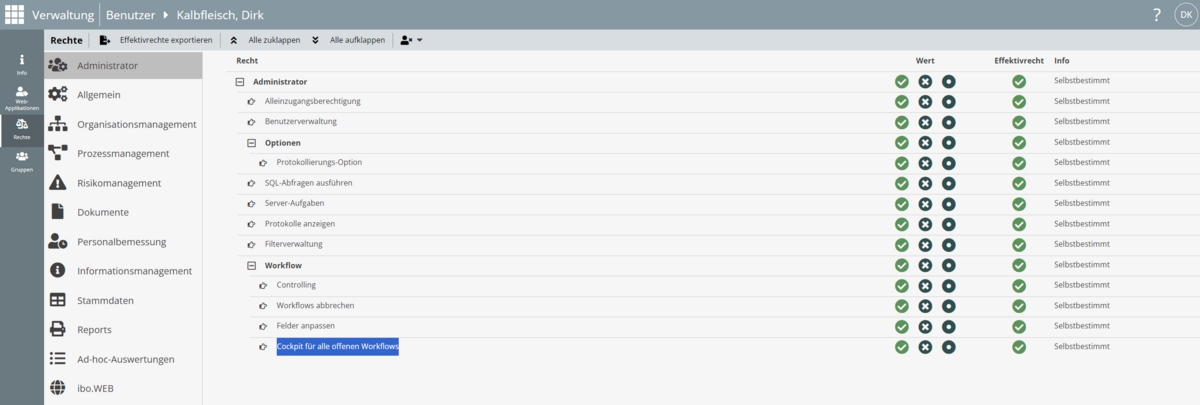This screenshot has width=1200, height=405.
Task: Open Web-Applikationen in the sidebar
Action: pyautogui.click(x=22, y=97)
